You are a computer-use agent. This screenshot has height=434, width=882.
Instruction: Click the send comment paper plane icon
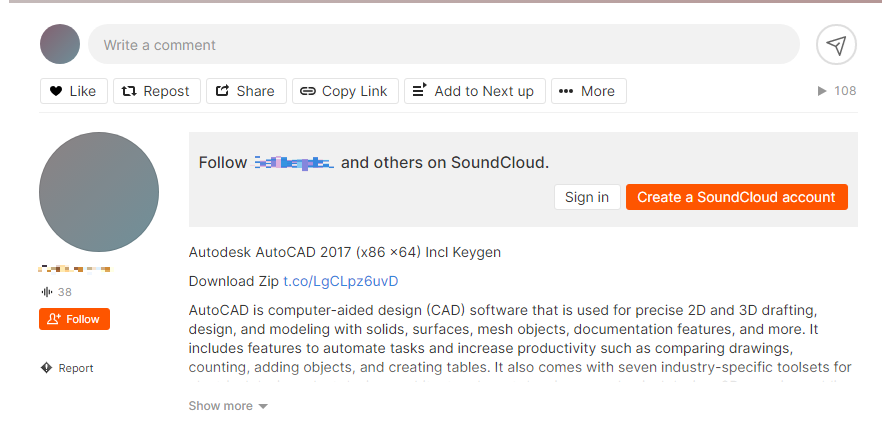point(837,45)
